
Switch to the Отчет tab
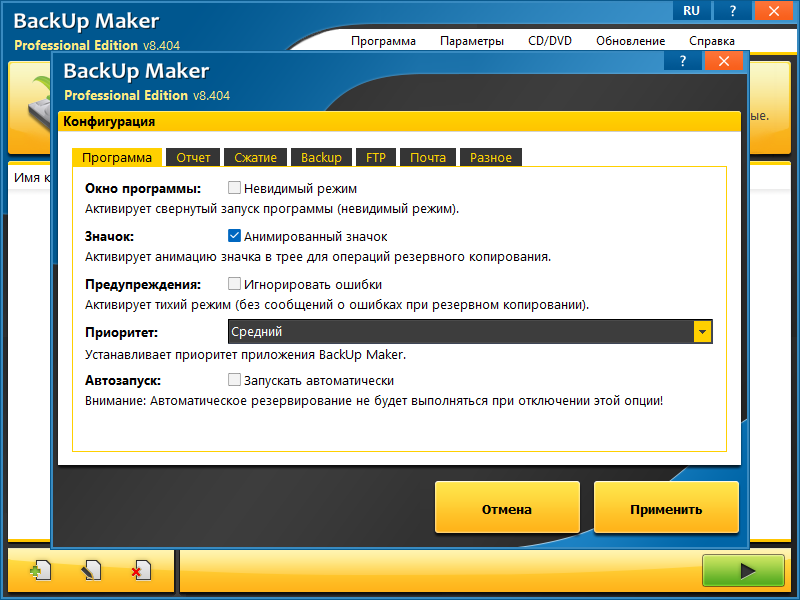(x=193, y=157)
